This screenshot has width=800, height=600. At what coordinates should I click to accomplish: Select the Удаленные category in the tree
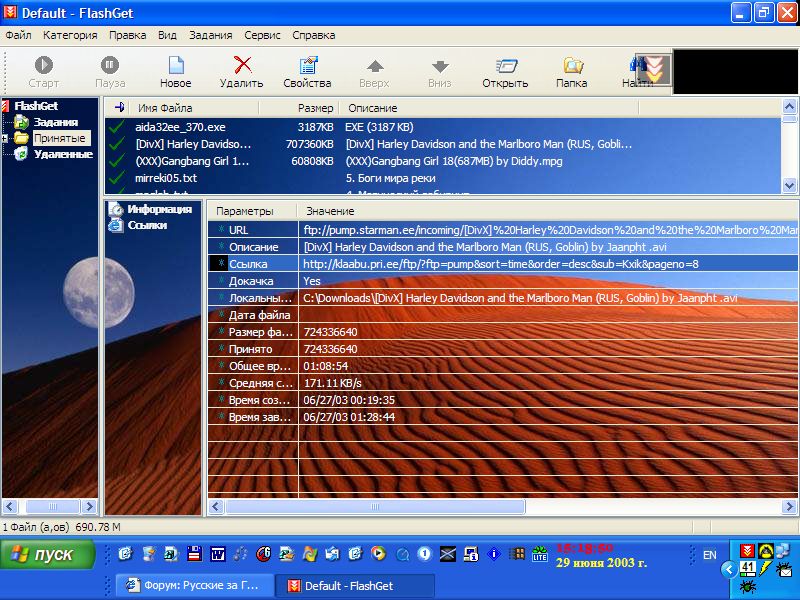62,154
